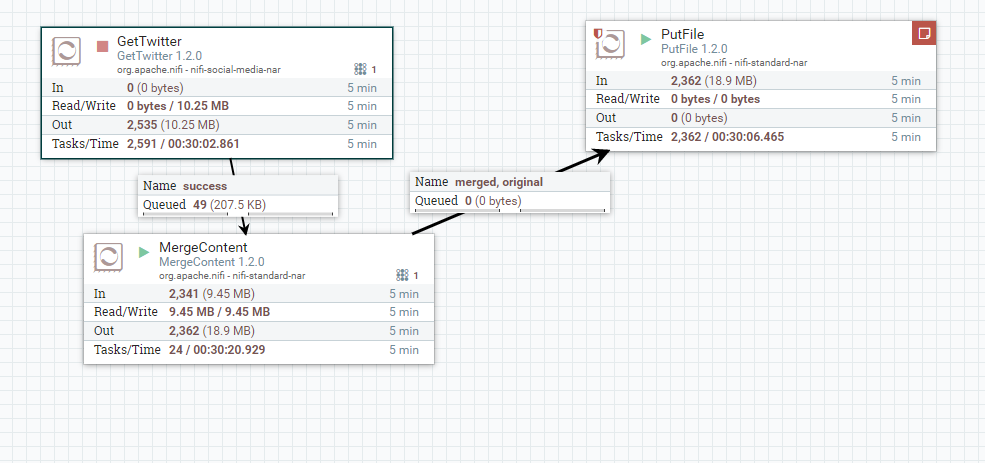Click PutFile Read/Write 0 bytes / 0 bytes
Screen dimensions: 985x463
(x=716, y=99)
